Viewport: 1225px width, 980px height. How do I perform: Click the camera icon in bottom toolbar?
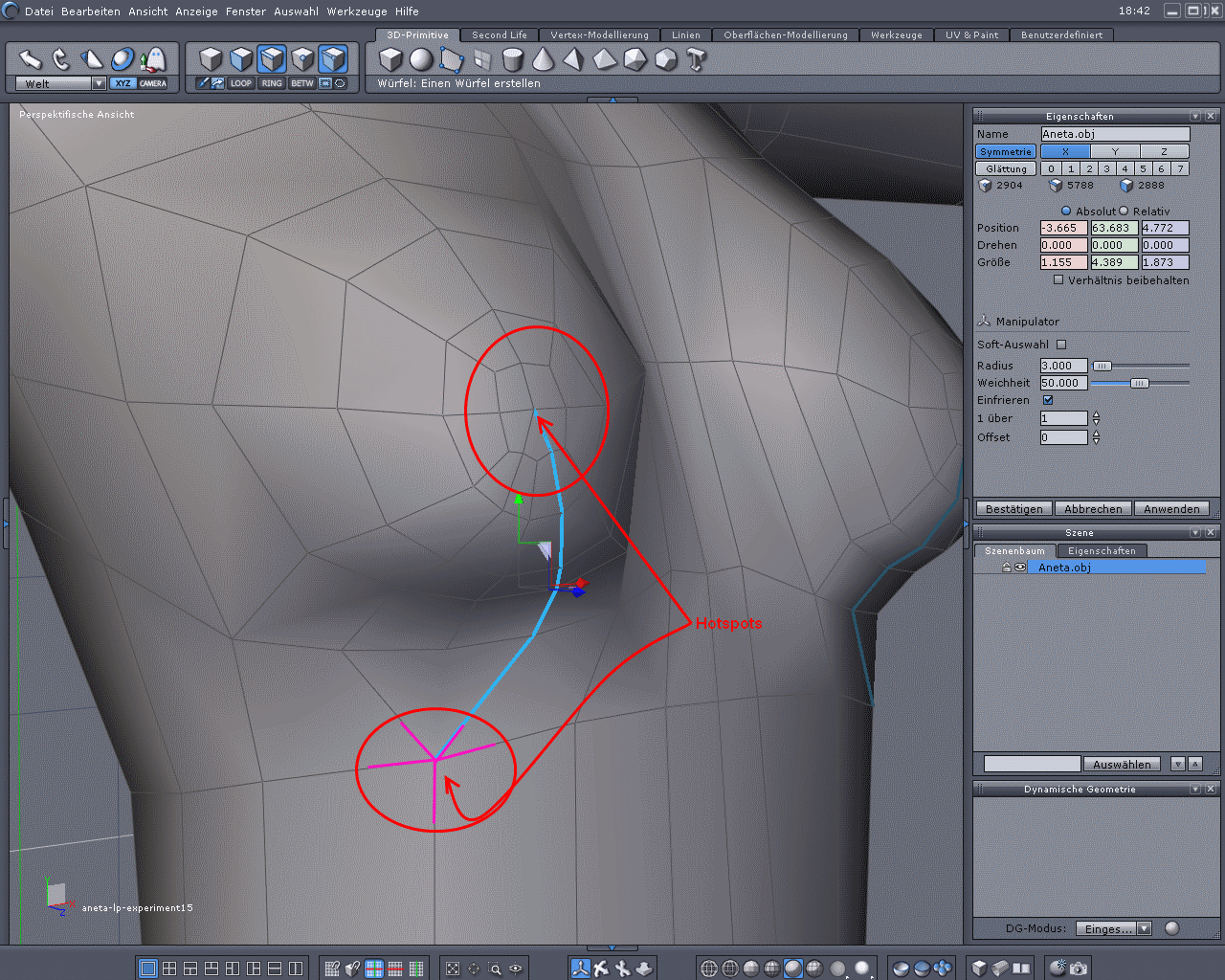point(1079,969)
